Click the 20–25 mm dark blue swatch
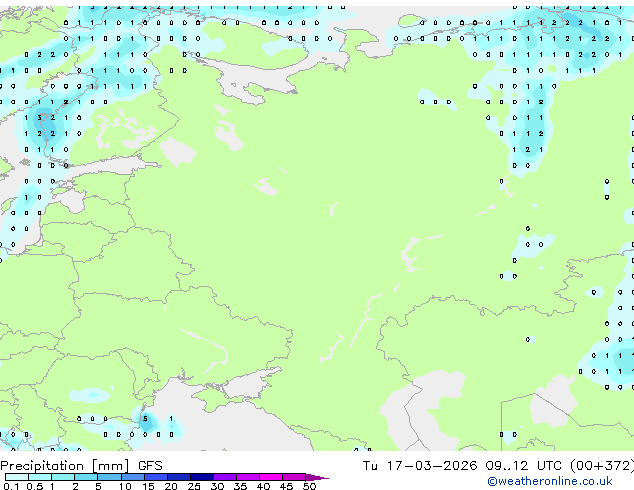 click(x=178, y=477)
